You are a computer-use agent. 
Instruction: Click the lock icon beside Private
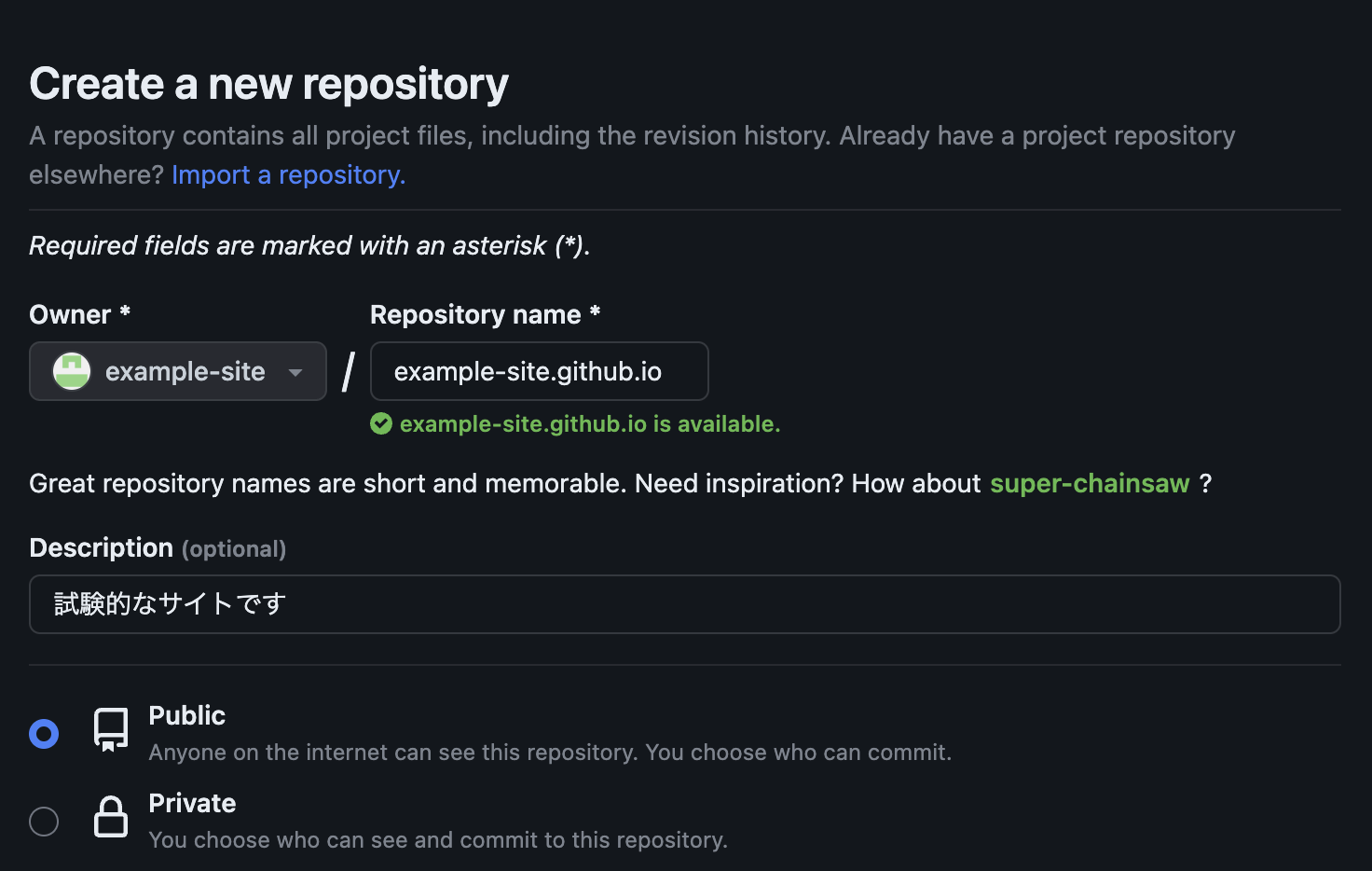coord(110,818)
